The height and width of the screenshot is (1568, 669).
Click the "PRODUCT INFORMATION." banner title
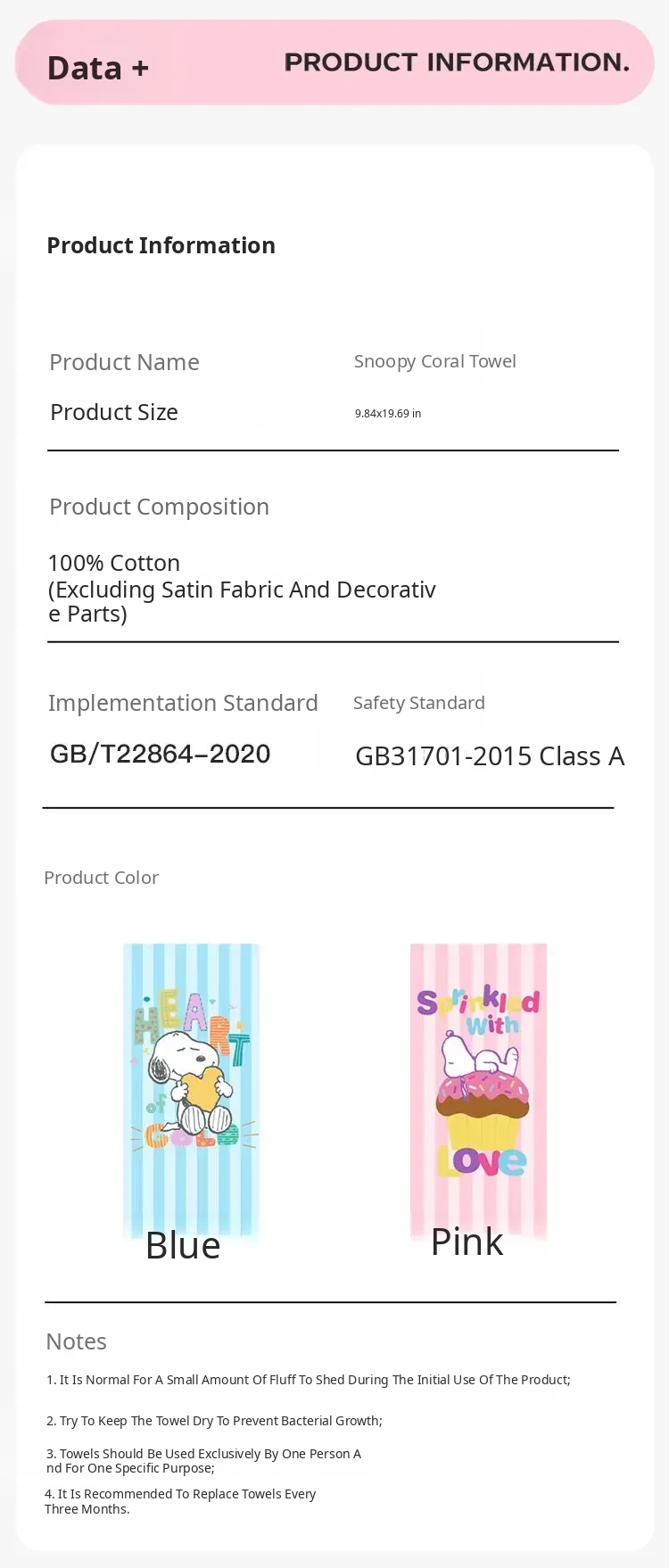pos(457,62)
